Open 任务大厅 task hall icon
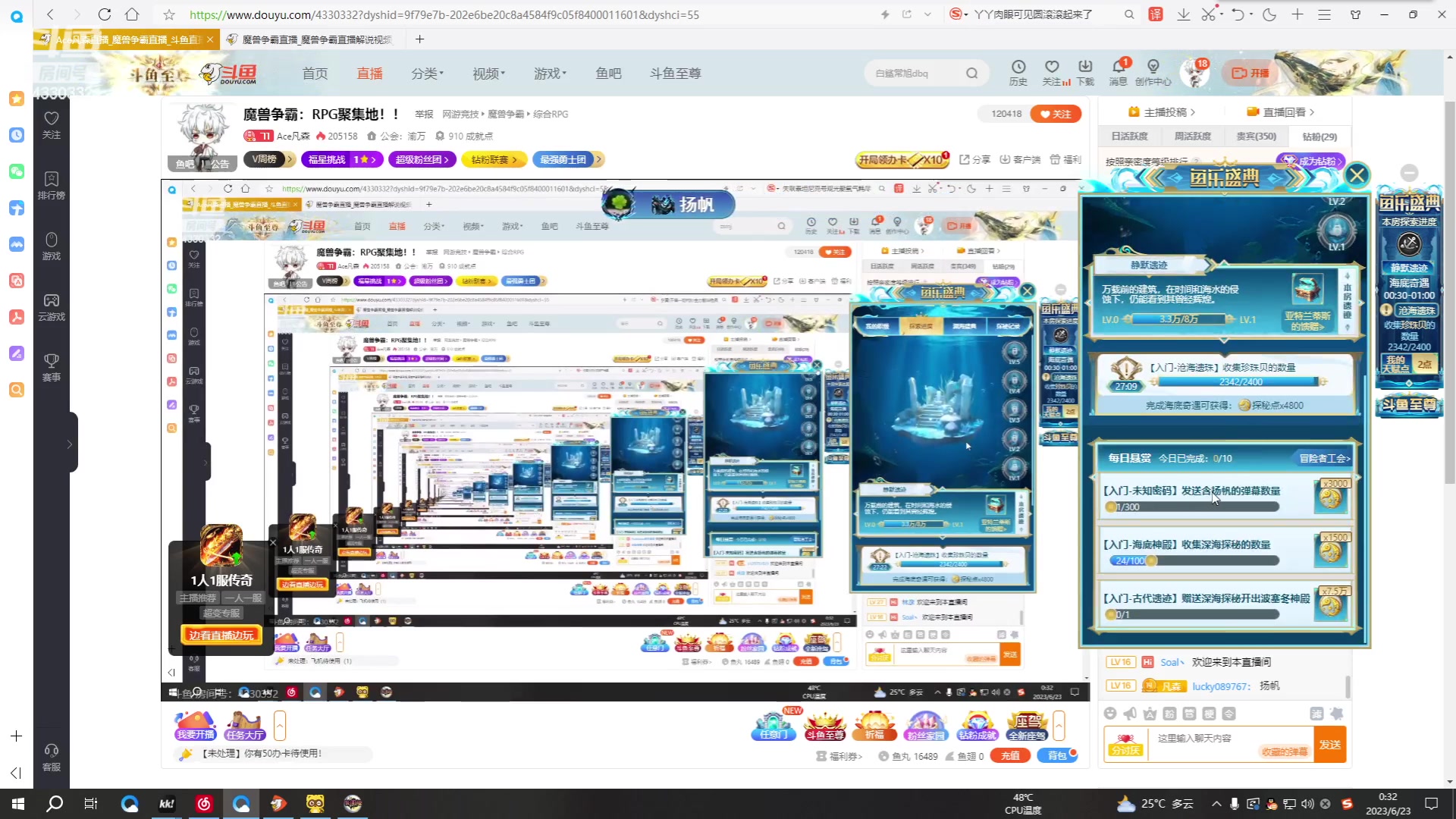Screen dimensions: 1456x819 tap(244, 726)
